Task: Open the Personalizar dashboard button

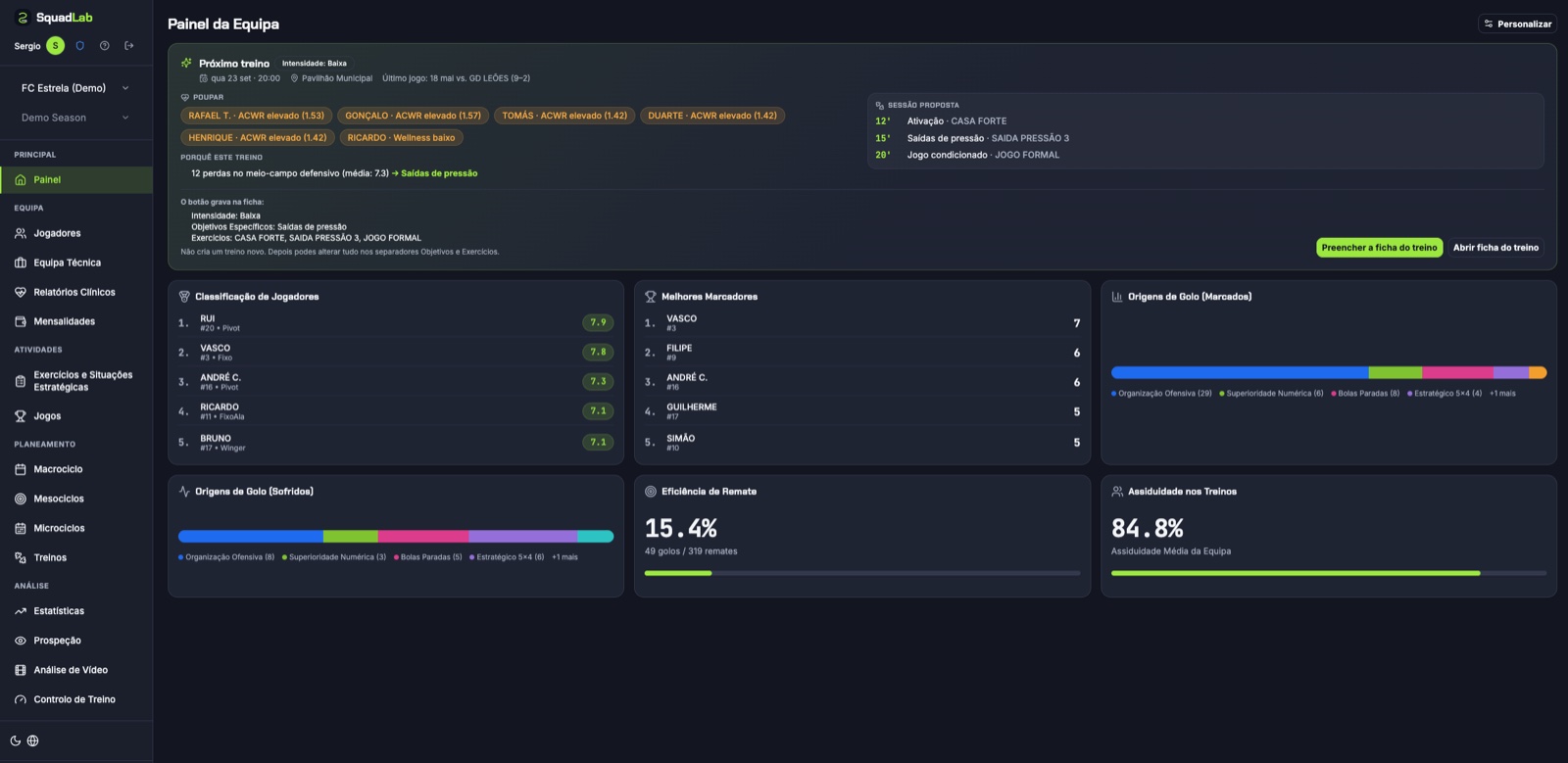Action: [1517, 24]
